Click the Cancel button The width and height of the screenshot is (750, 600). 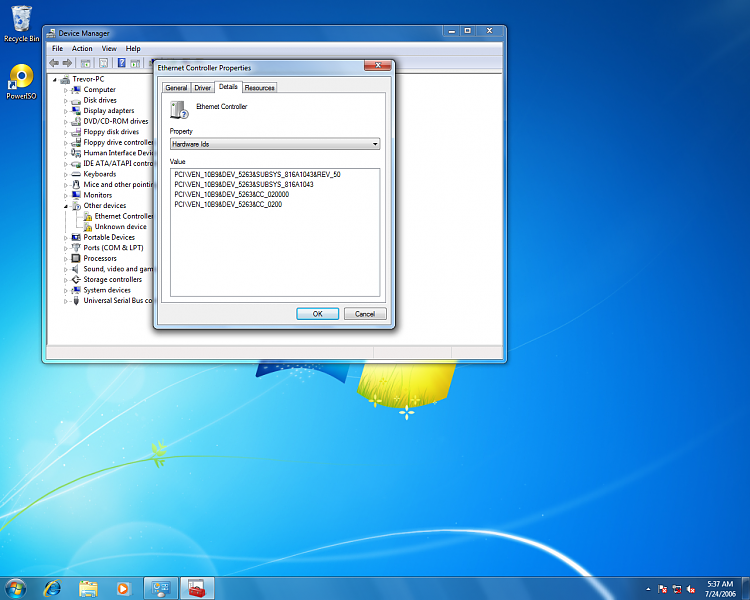365,314
